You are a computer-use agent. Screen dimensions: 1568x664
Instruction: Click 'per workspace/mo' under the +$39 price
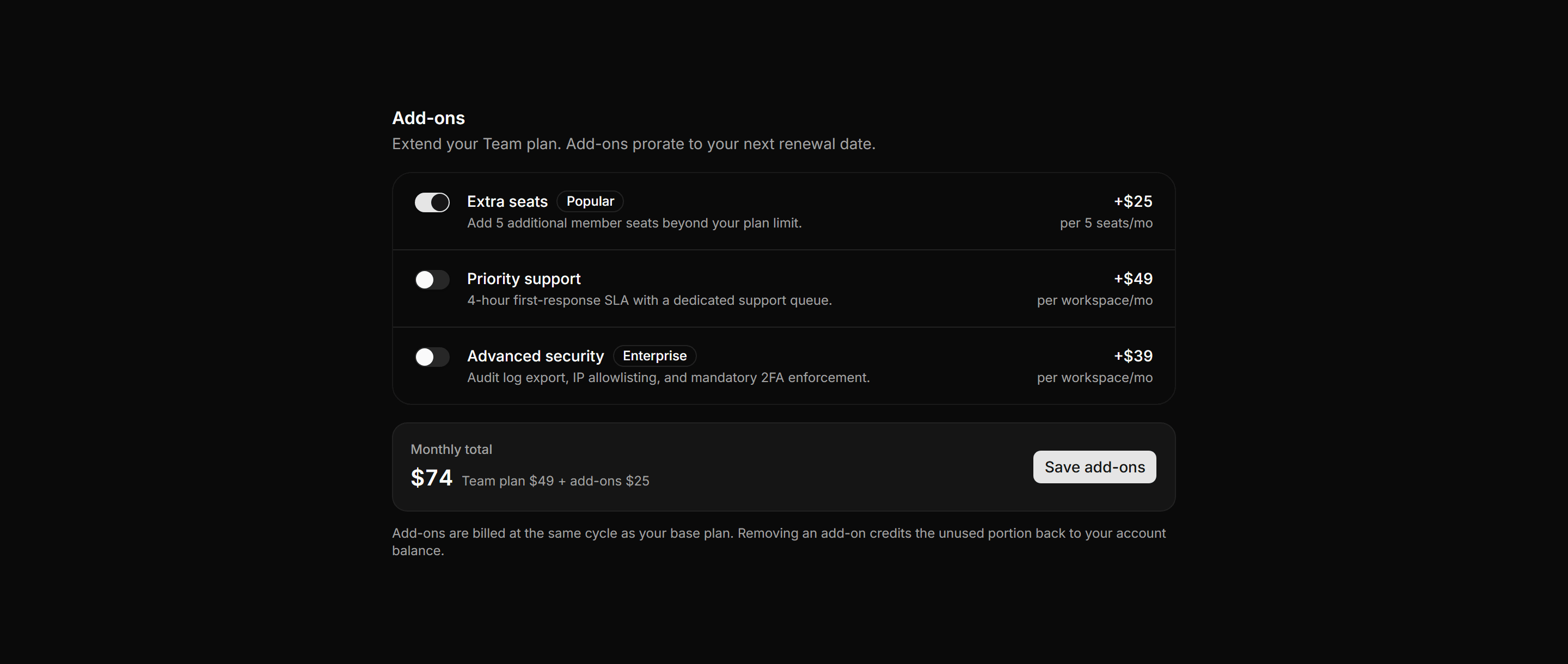point(1094,378)
